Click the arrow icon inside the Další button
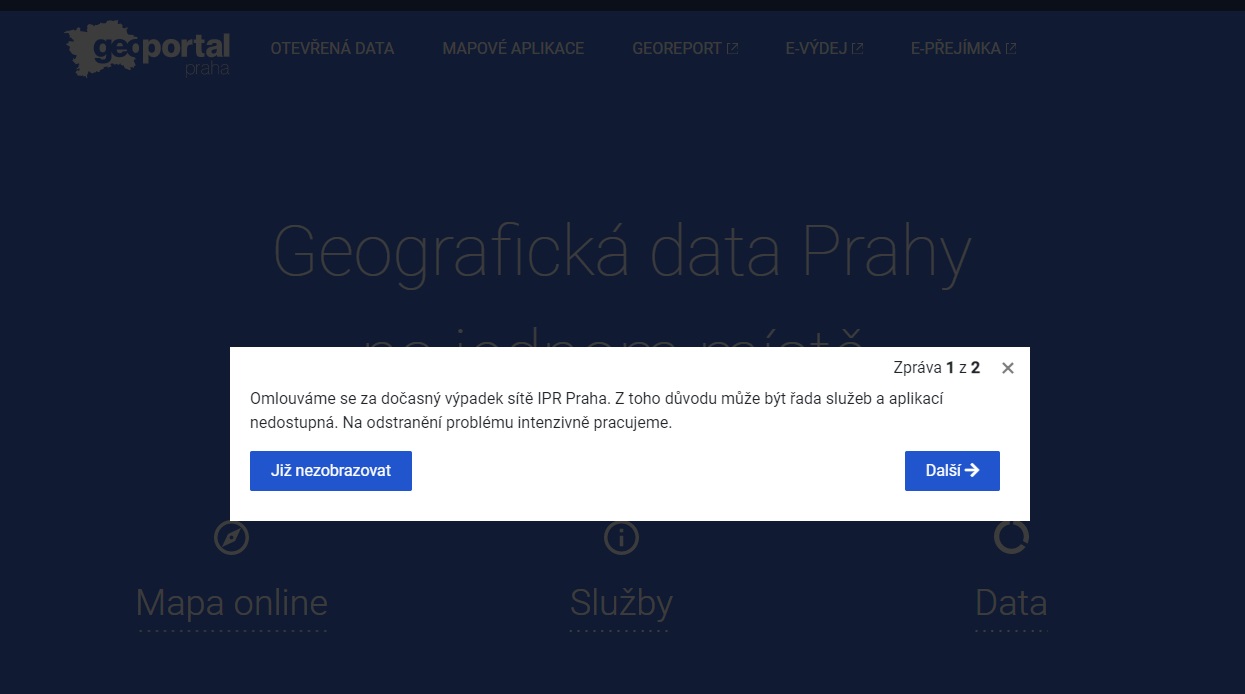Image resolution: width=1245 pixels, height=694 pixels. click(975, 471)
